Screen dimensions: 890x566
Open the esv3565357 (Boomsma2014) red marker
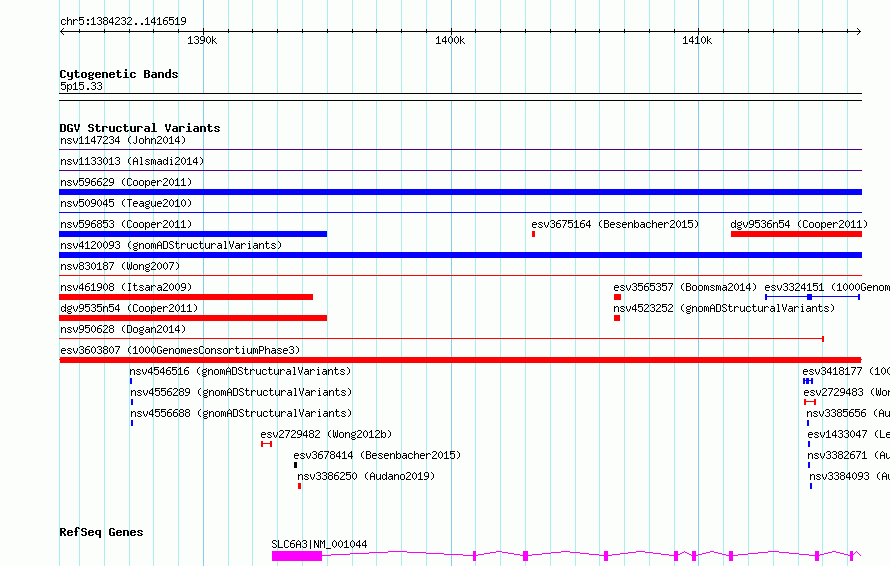coord(618,297)
